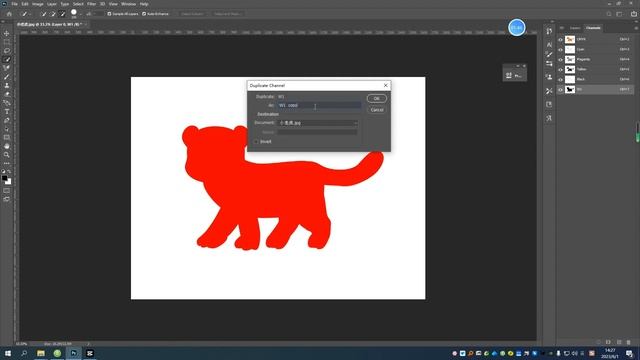
Task: Click the 'As' channel name field
Action: [x=319, y=105]
